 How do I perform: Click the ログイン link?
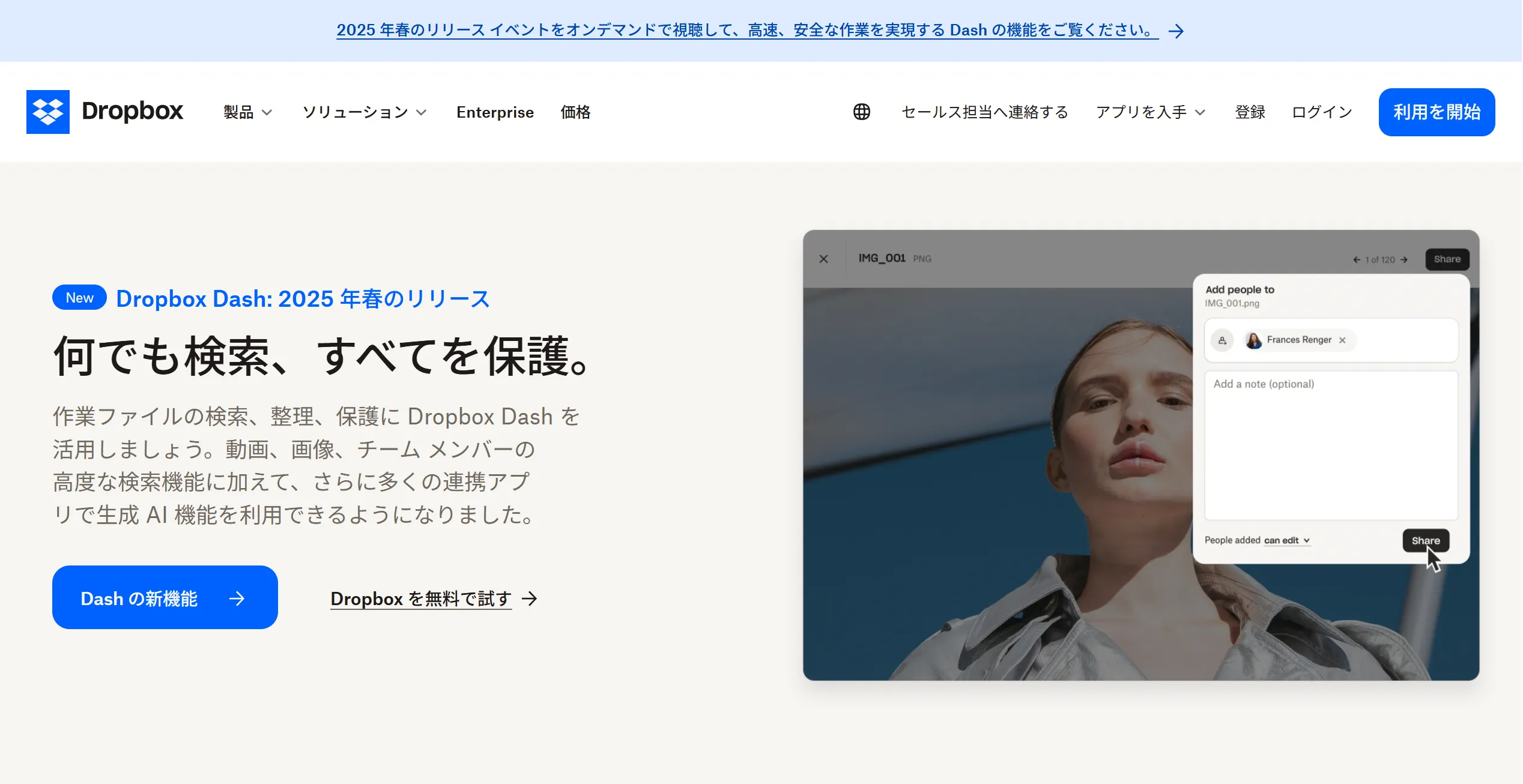pyautogui.click(x=1322, y=112)
